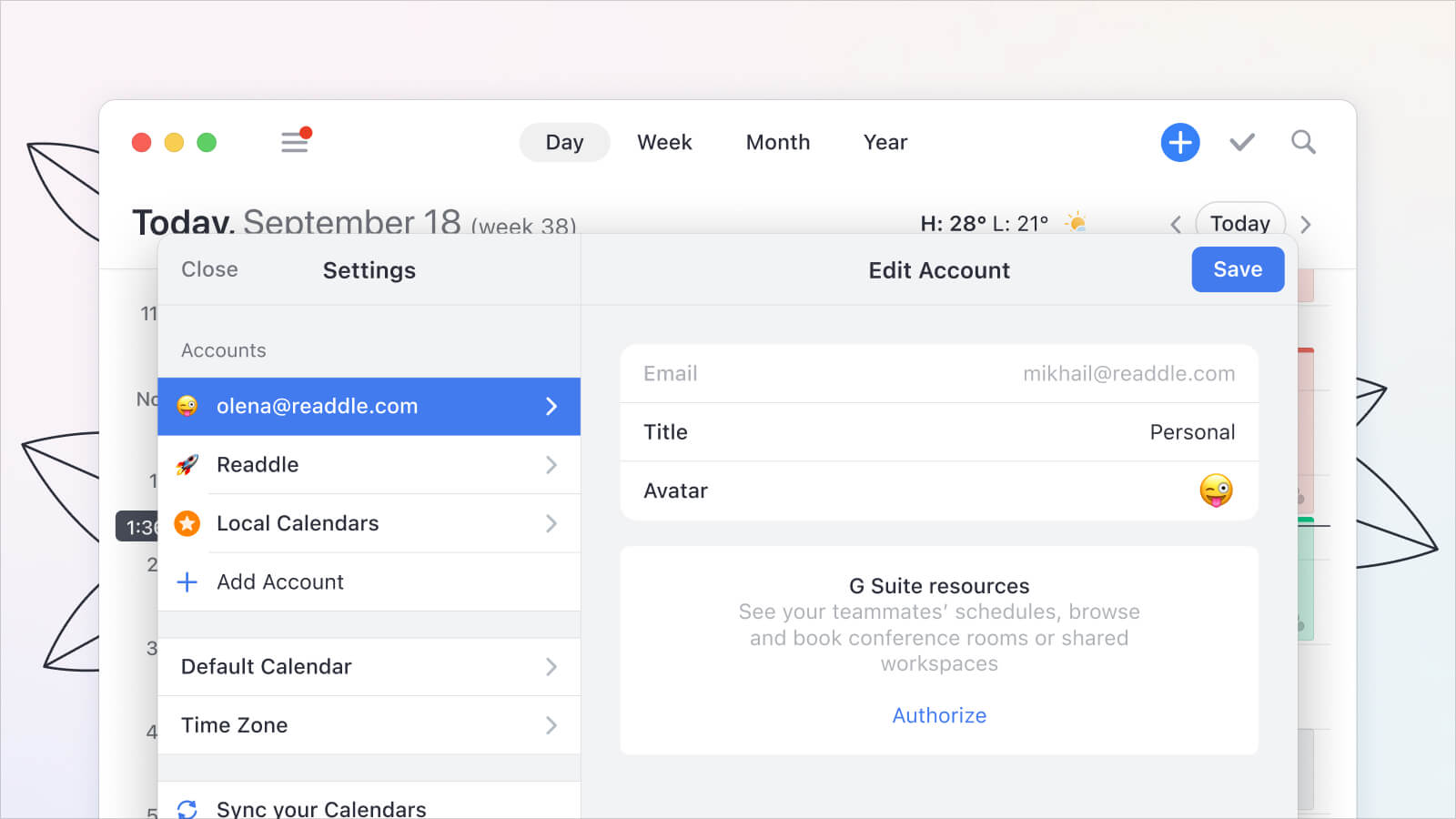Open the Time Zone setting

click(369, 725)
